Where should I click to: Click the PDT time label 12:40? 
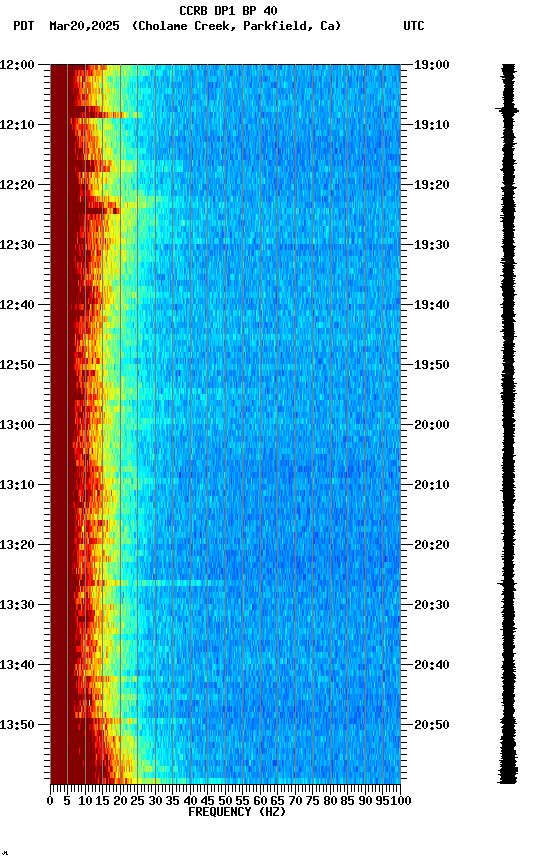(x=17, y=305)
